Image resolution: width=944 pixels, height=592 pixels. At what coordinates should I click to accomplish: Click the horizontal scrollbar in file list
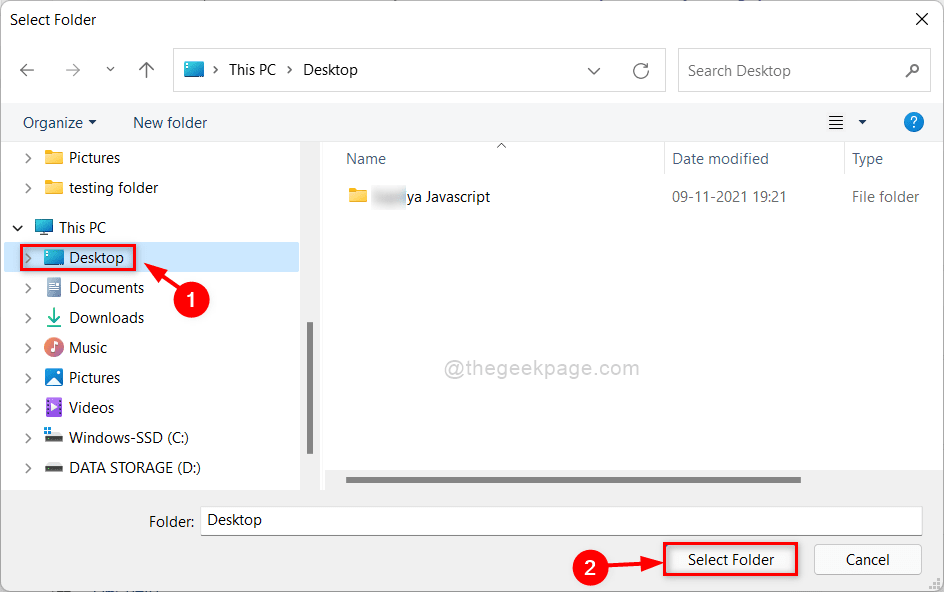pos(573,480)
